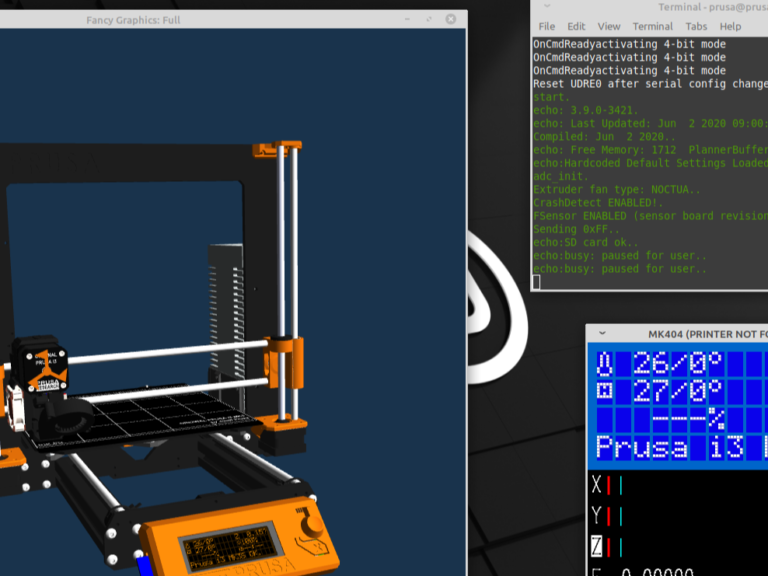Click the highlighted Z axis label in MK404
768x576 pixels.
click(596, 546)
